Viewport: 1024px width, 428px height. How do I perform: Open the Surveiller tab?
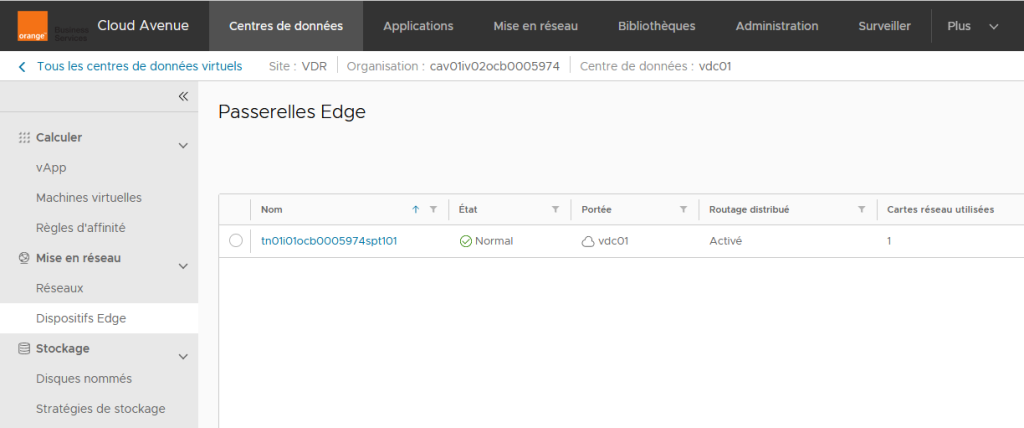884,26
